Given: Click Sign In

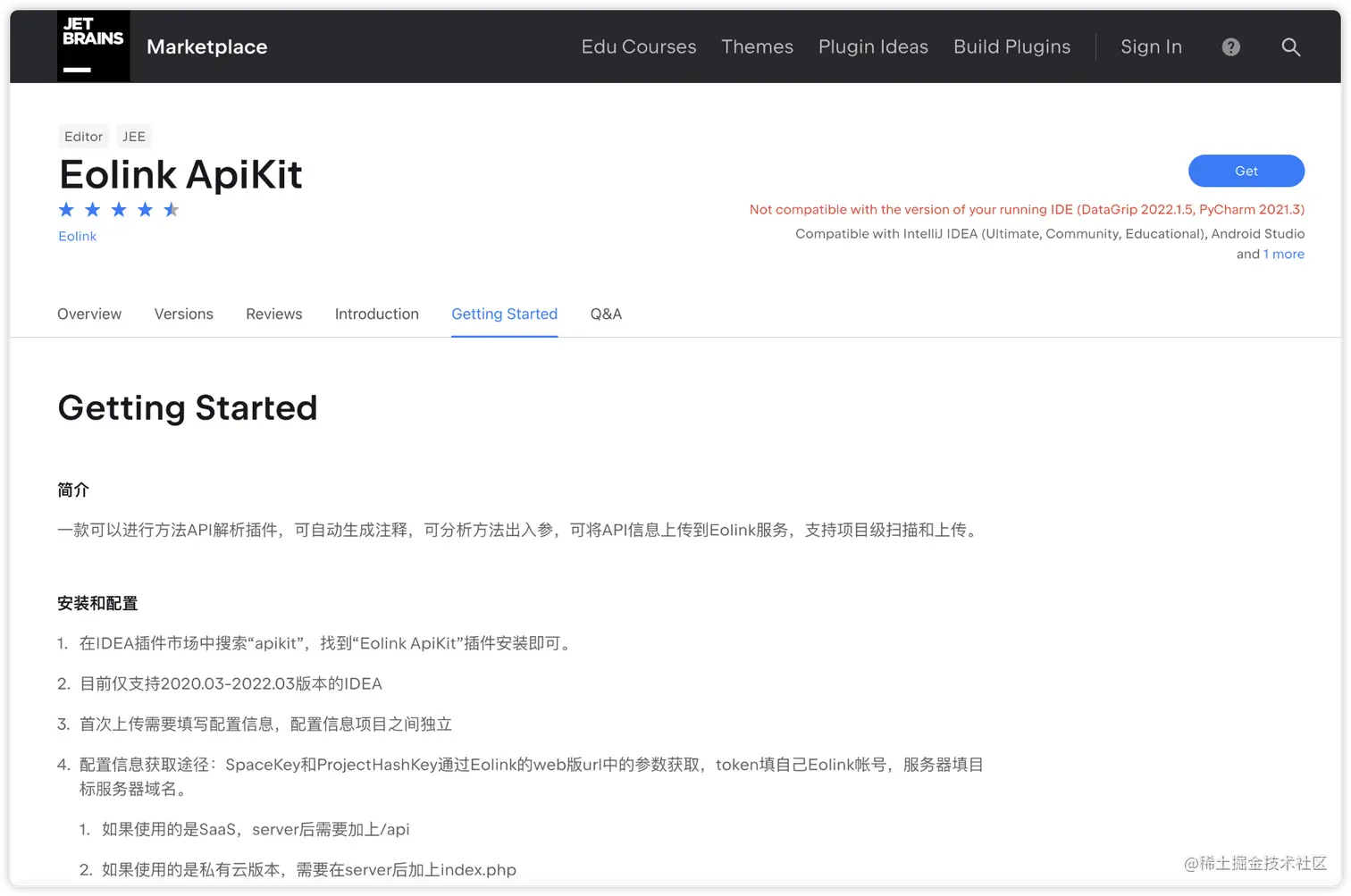Looking at the screenshot, I should point(1151,46).
